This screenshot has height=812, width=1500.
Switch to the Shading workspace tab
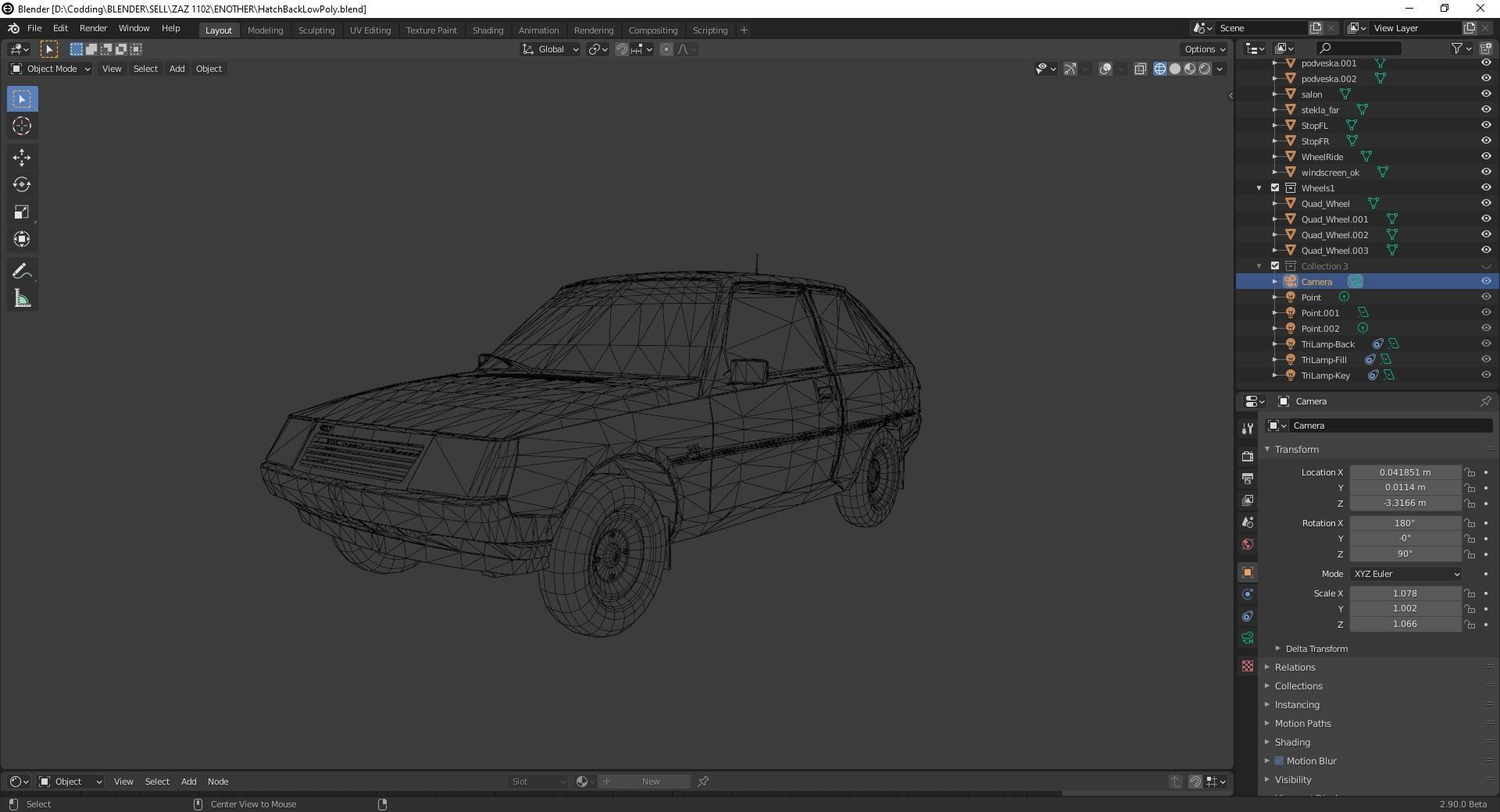point(487,30)
